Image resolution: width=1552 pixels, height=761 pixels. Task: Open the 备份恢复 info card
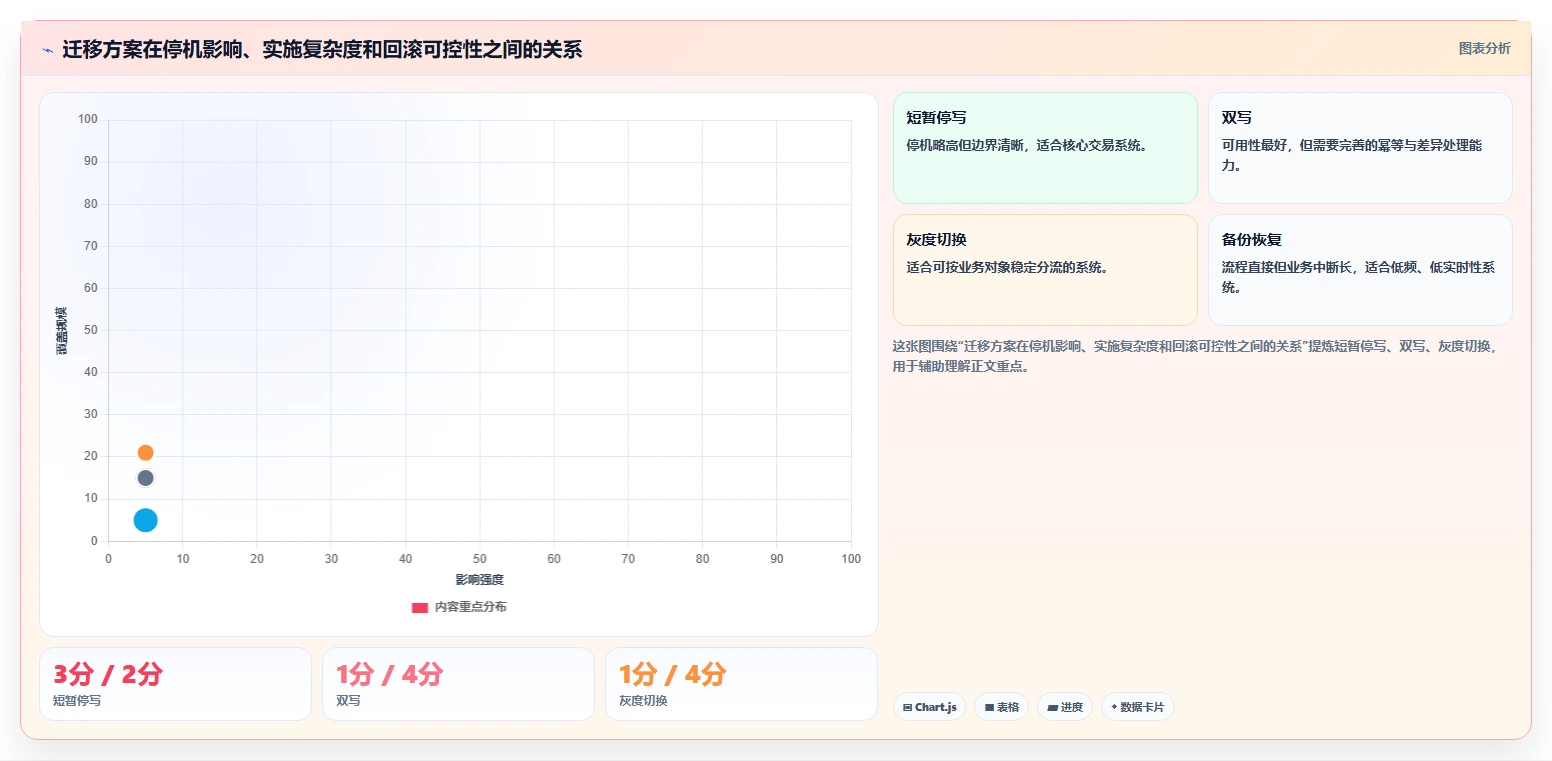[x=1360, y=270]
